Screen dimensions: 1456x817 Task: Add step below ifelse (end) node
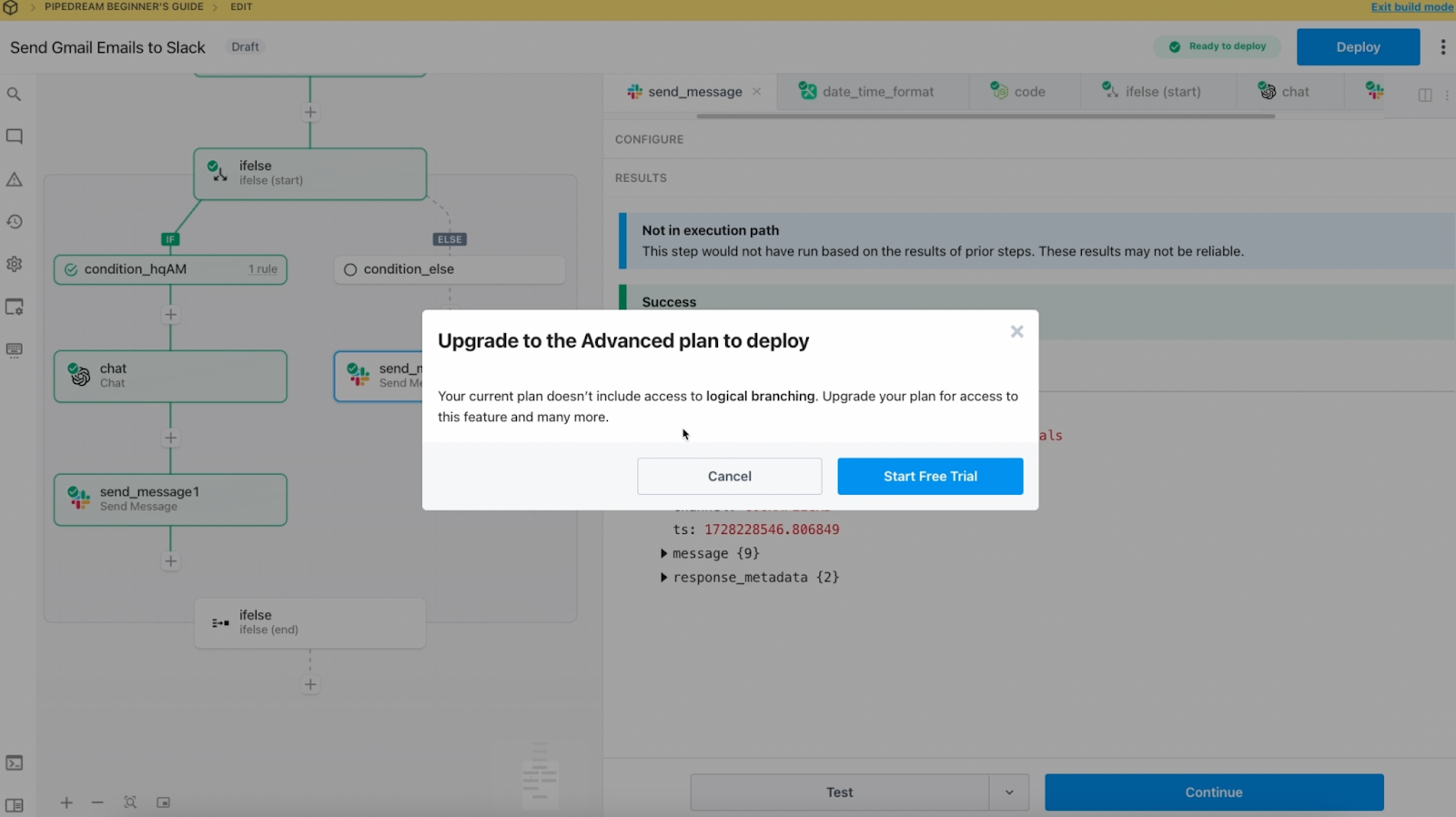click(310, 684)
